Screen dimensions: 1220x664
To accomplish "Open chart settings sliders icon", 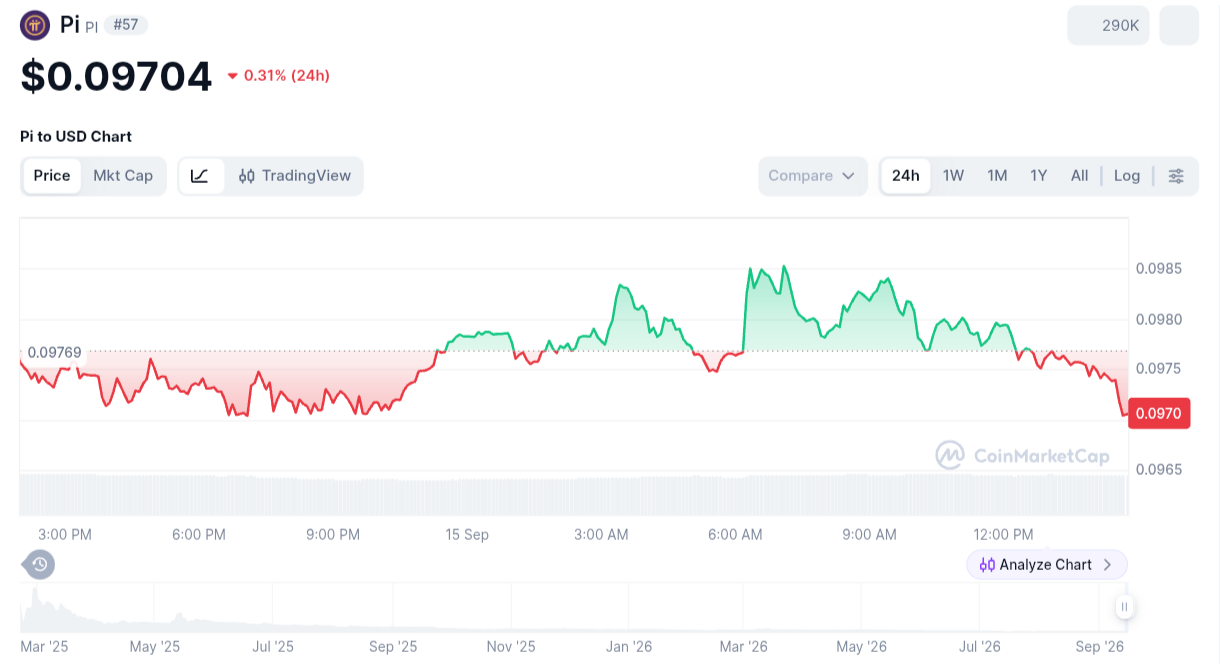I will pos(1176,176).
